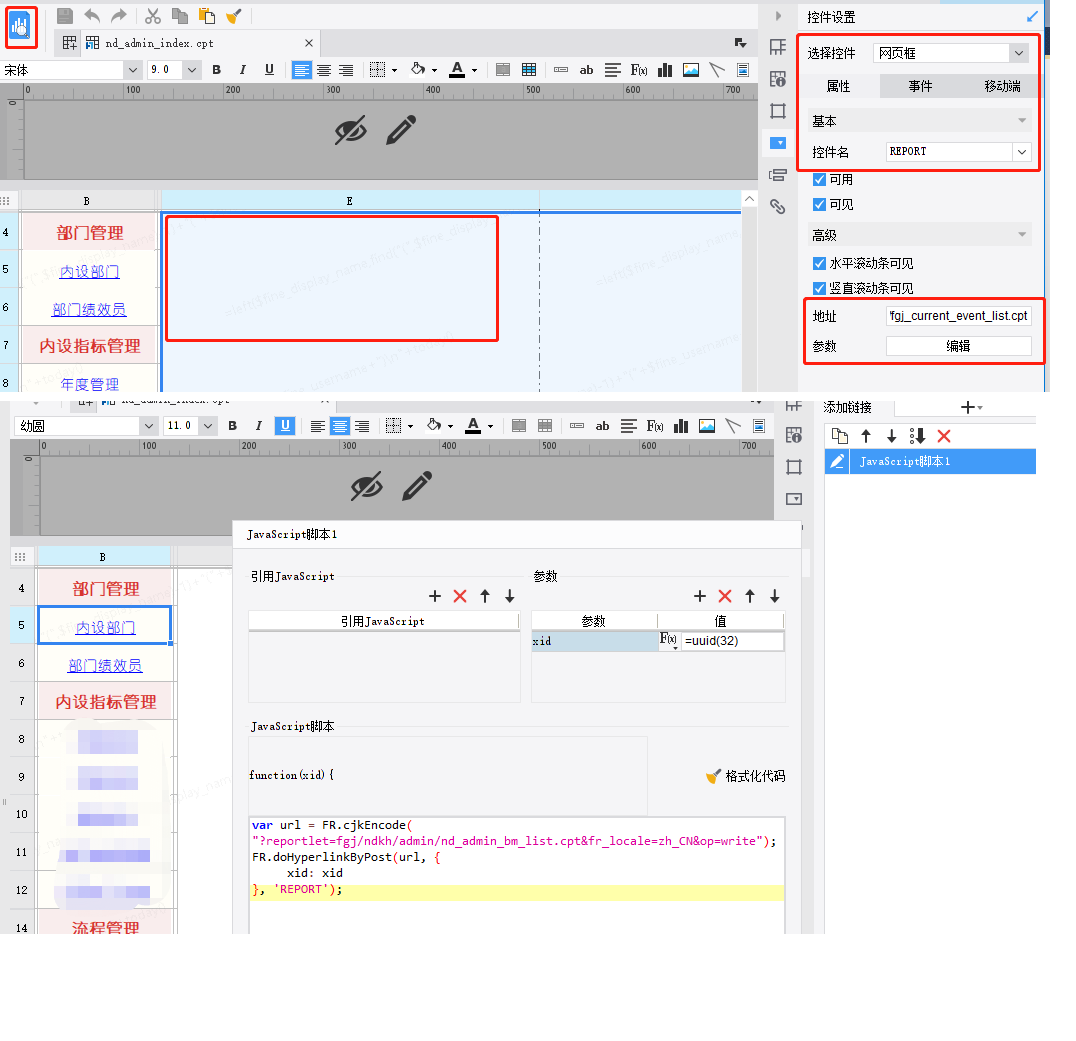Select JavaScript脚本1 in the hyperlink list
Screen dimensions: 1076x1041
pyautogui.click(x=905, y=462)
